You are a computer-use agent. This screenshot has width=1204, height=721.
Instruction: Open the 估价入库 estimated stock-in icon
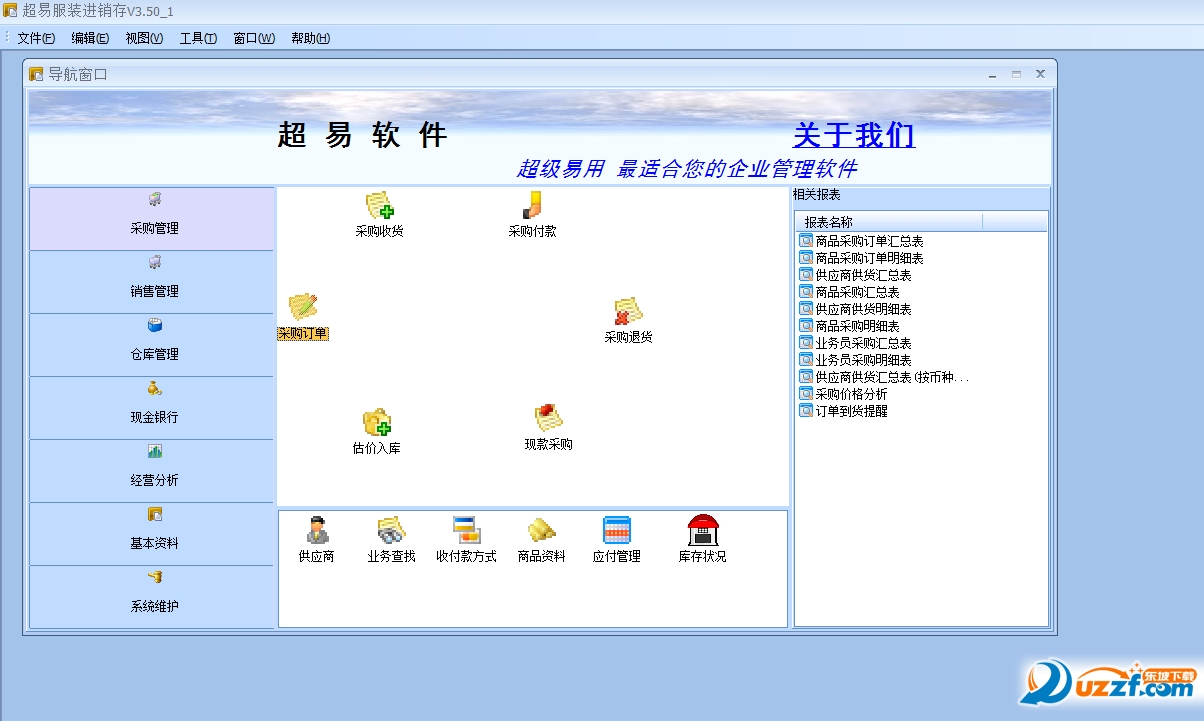pos(377,431)
